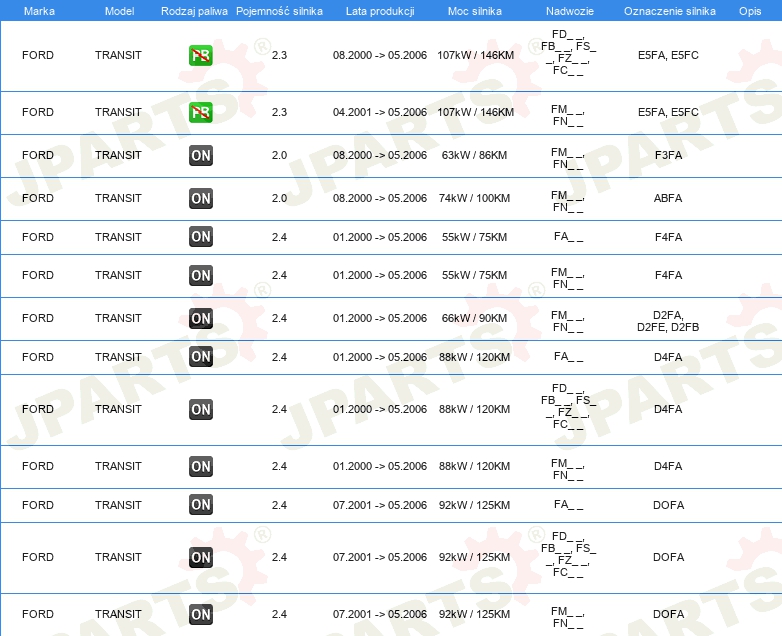Click the PB petrol icon in the 08.2000 row
The image size is (782, 636).
tap(200, 55)
